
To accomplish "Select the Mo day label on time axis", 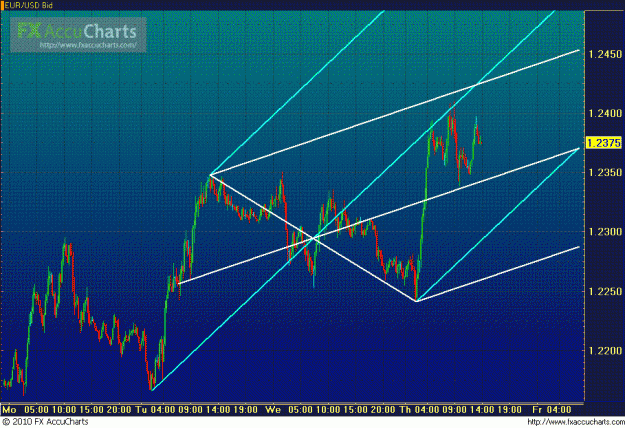I will point(10,410).
